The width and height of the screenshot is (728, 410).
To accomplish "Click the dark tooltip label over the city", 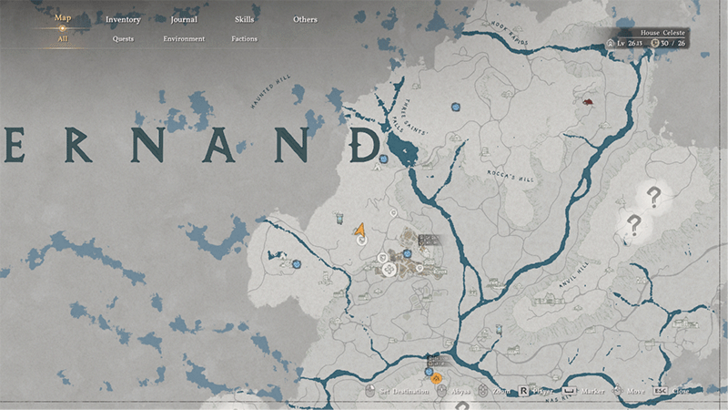I will [x=428, y=240].
